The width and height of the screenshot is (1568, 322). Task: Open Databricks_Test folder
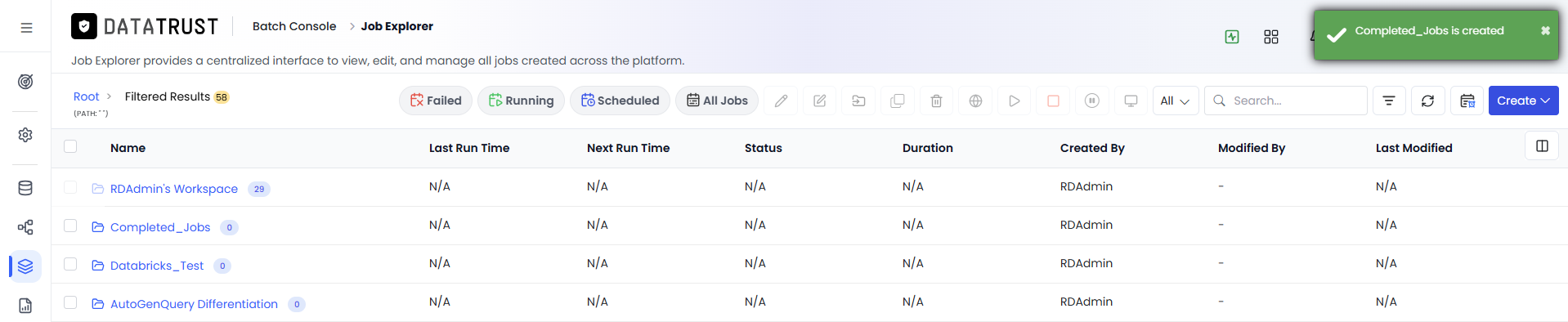click(x=157, y=266)
